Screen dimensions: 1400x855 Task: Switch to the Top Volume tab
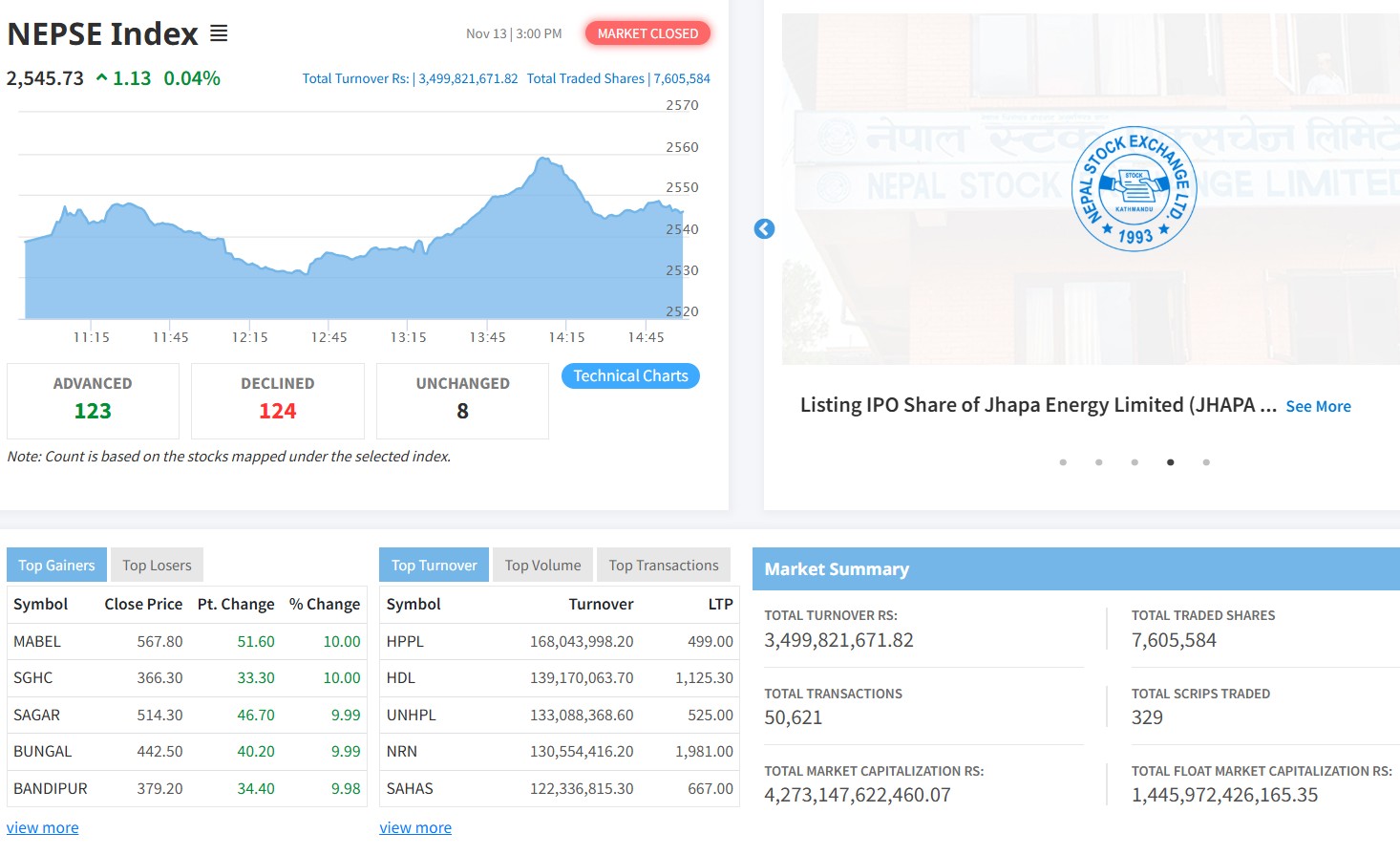pyautogui.click(x=542, y=566)
